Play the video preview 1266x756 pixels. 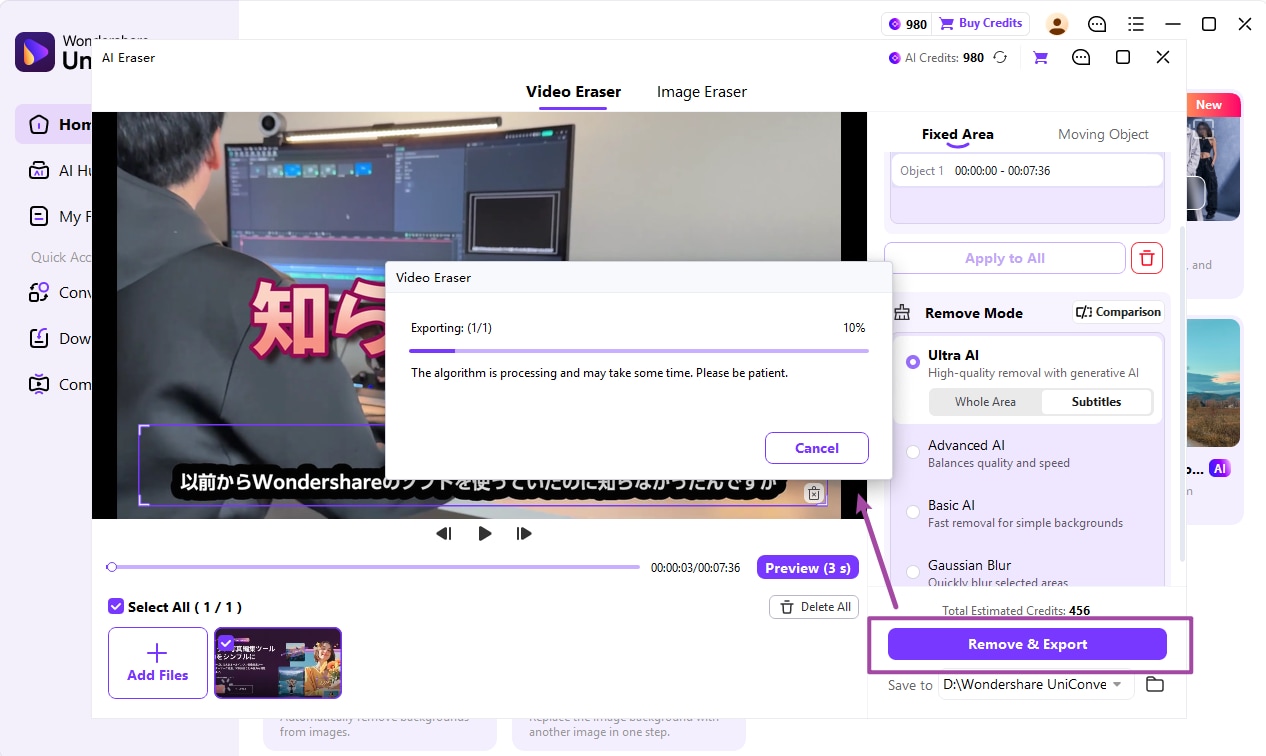pyautogui.click(x=485, y=534)
